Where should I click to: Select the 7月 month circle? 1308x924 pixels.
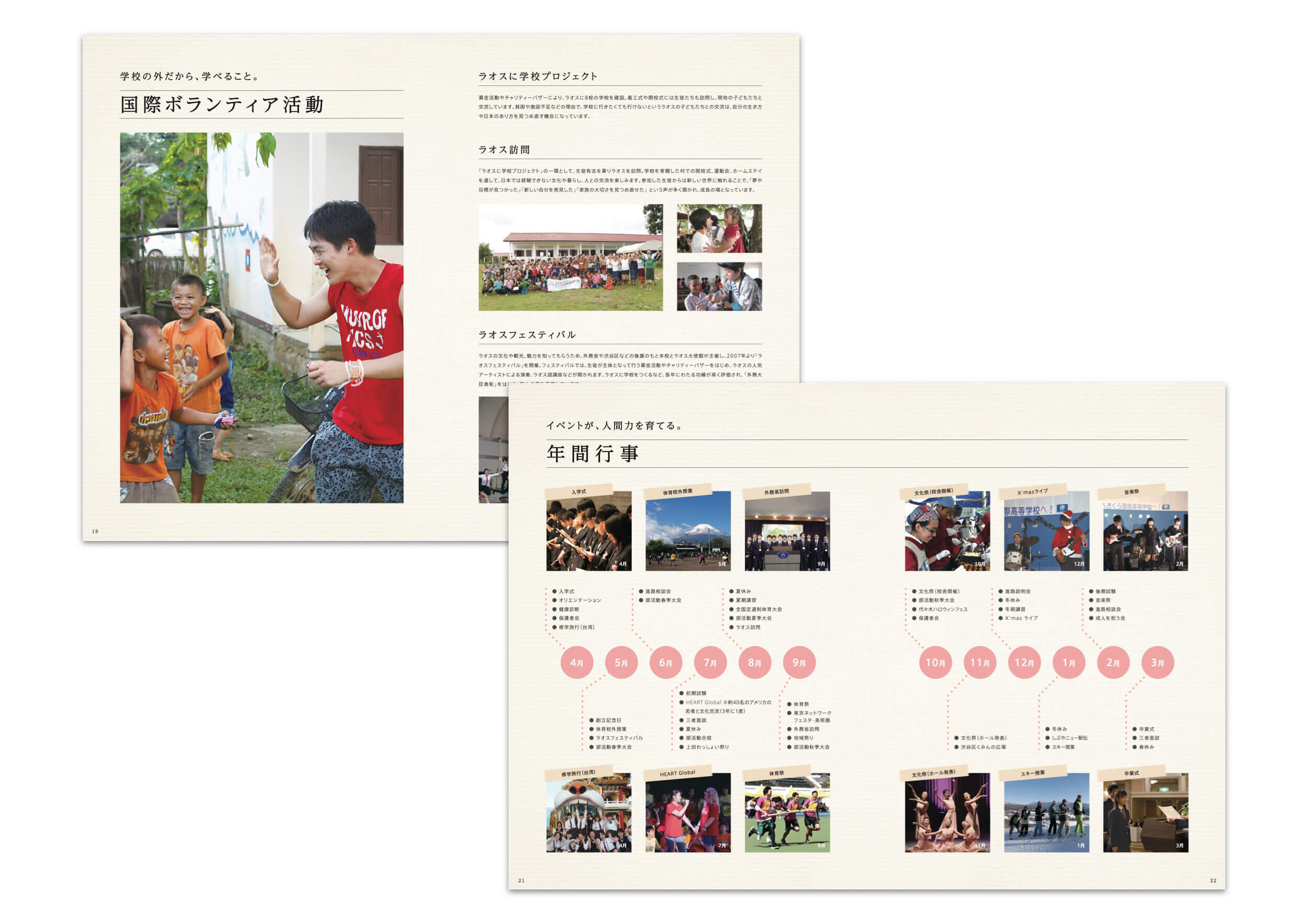[710, 662]
